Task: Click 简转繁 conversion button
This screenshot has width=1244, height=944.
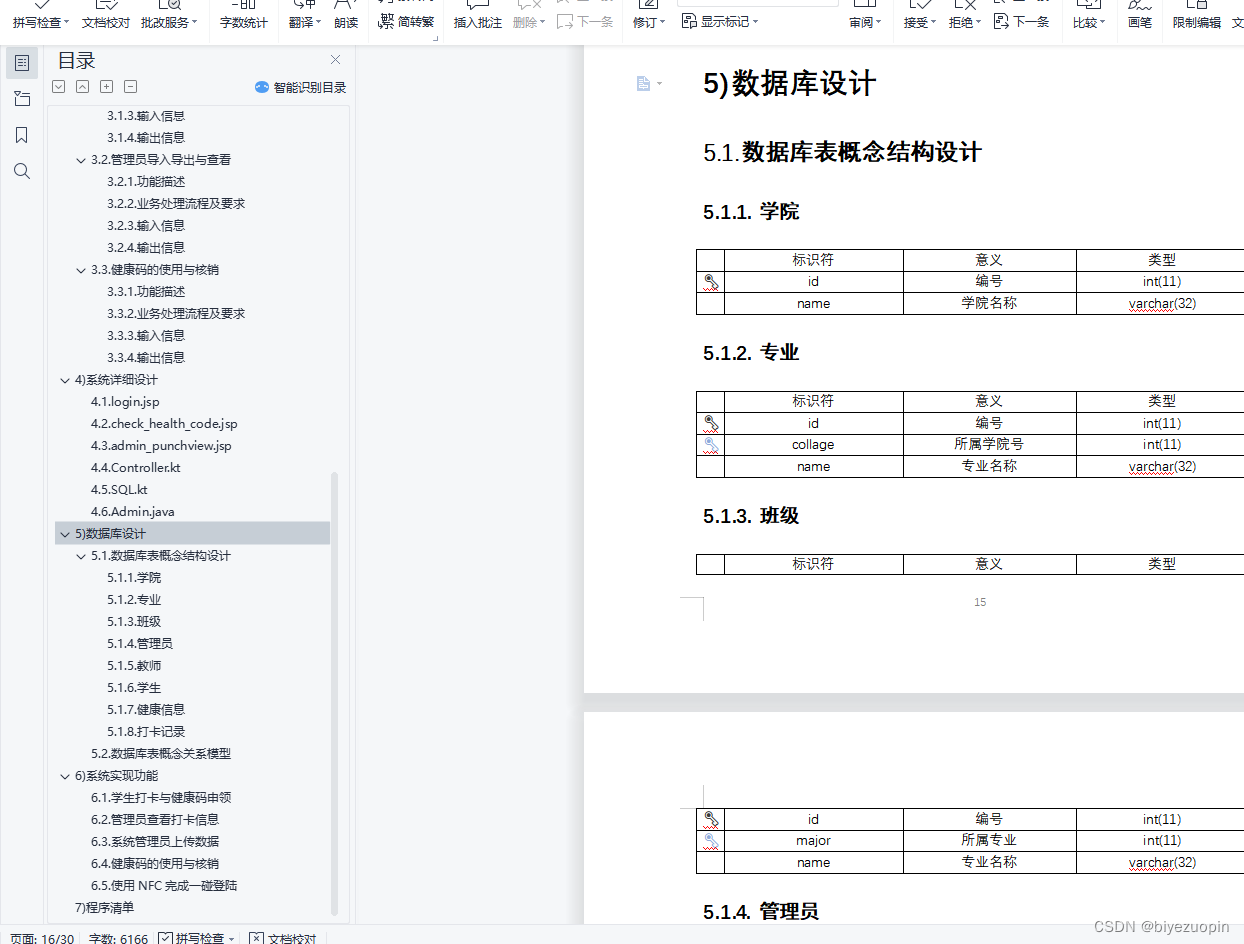Action: [407, 21]
